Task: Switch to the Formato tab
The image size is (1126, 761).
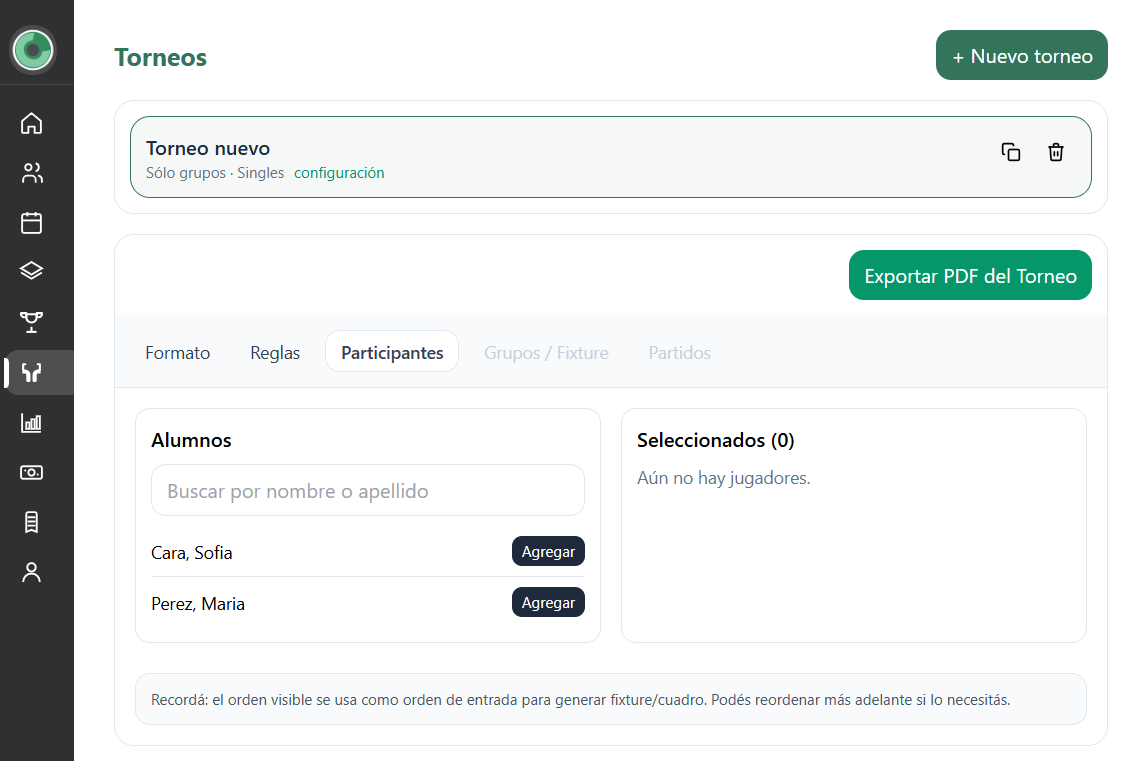Action: pyautogui.click(x=178, y=353)
